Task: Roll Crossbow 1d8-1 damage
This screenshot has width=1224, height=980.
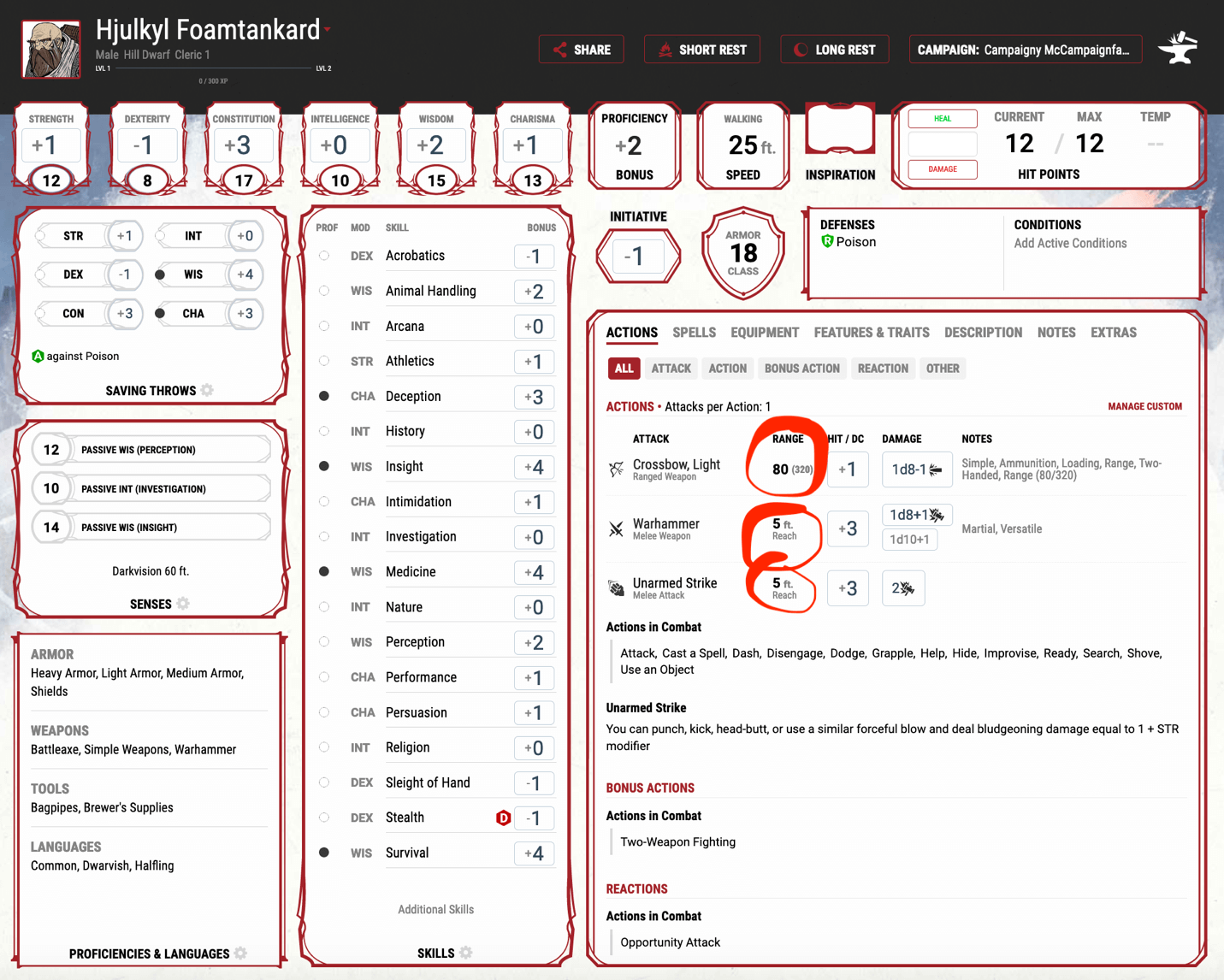Action: point(917,469)
